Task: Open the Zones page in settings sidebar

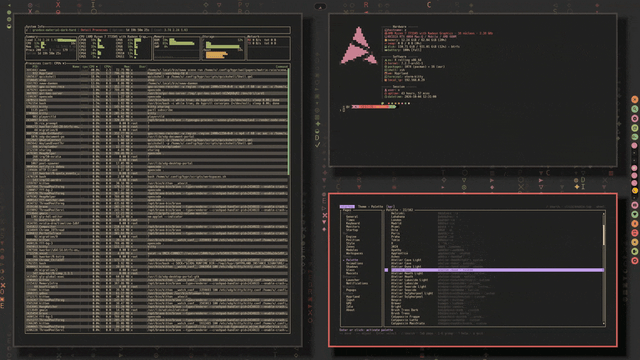Action: click(x=350, y=247)
